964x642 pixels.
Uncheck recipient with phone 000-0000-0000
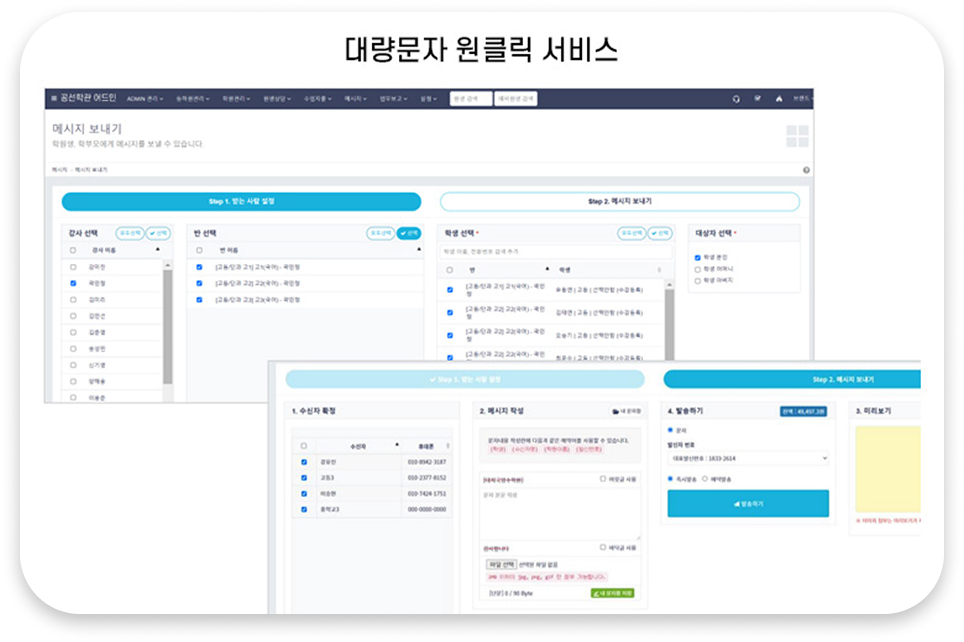click(304, 510)
